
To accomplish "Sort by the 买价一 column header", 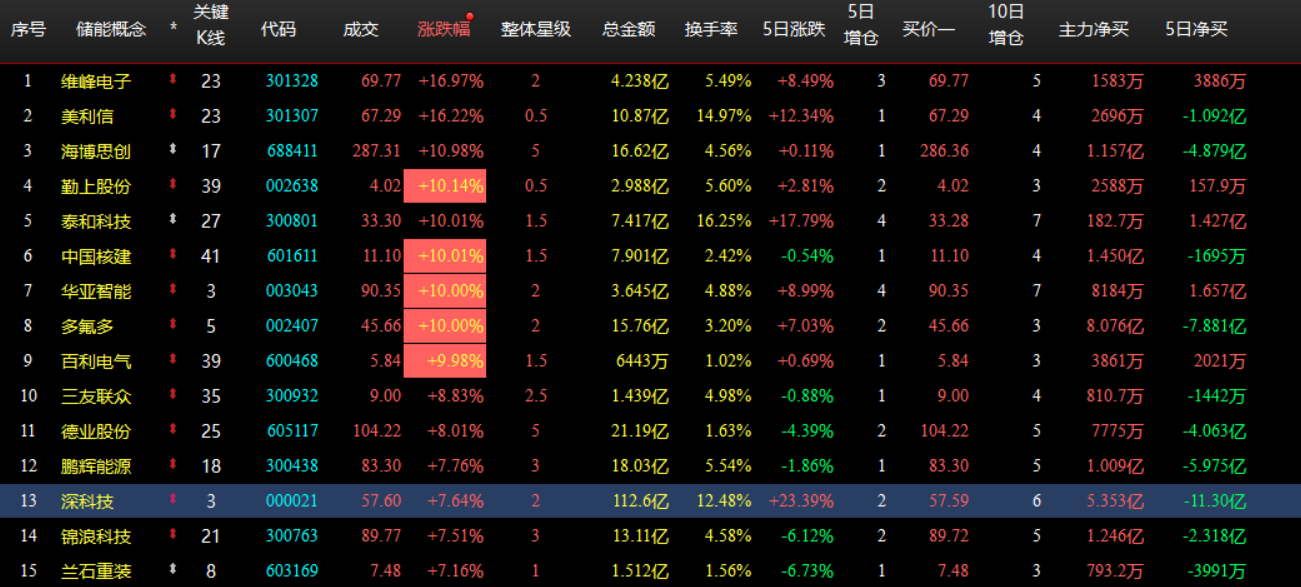I will pos(928,29).
